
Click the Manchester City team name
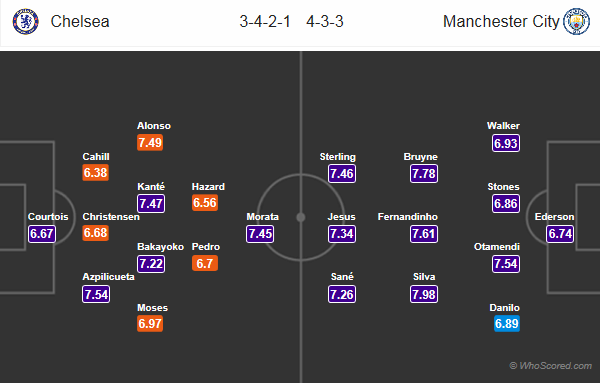coord(501,21)
